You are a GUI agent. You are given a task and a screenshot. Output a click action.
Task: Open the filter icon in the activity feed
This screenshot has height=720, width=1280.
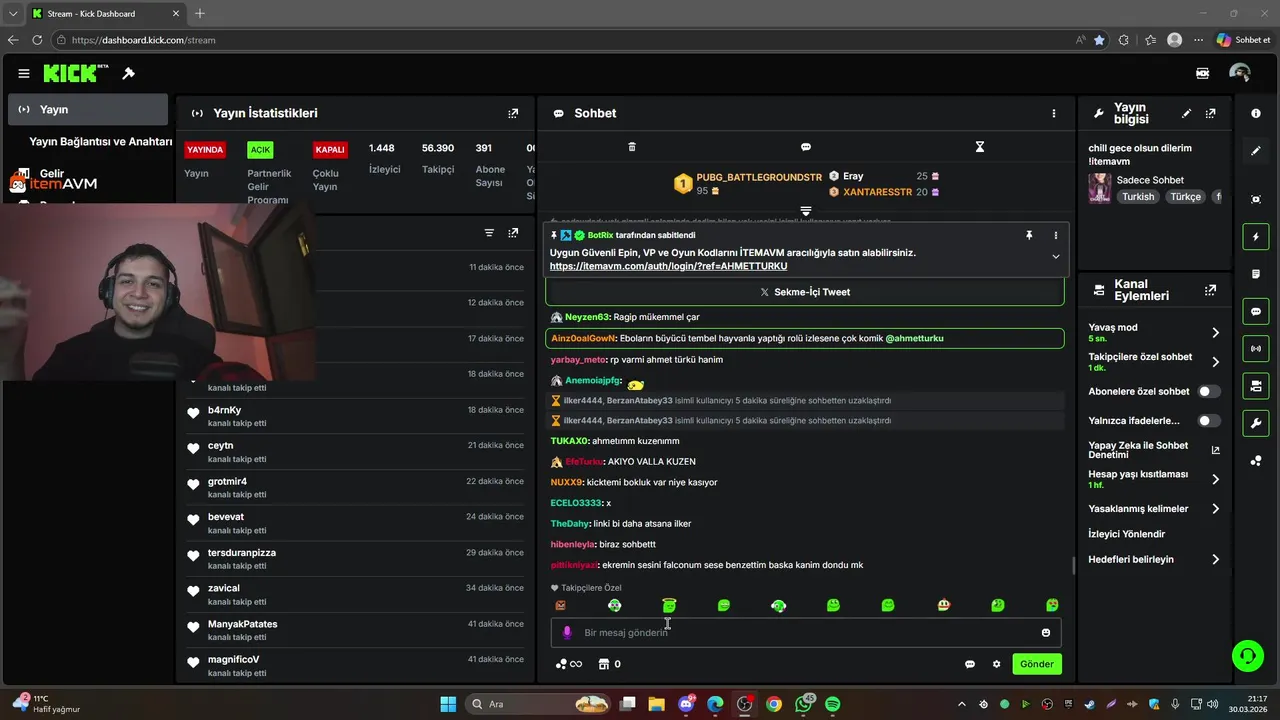click(x=489, y=233)
